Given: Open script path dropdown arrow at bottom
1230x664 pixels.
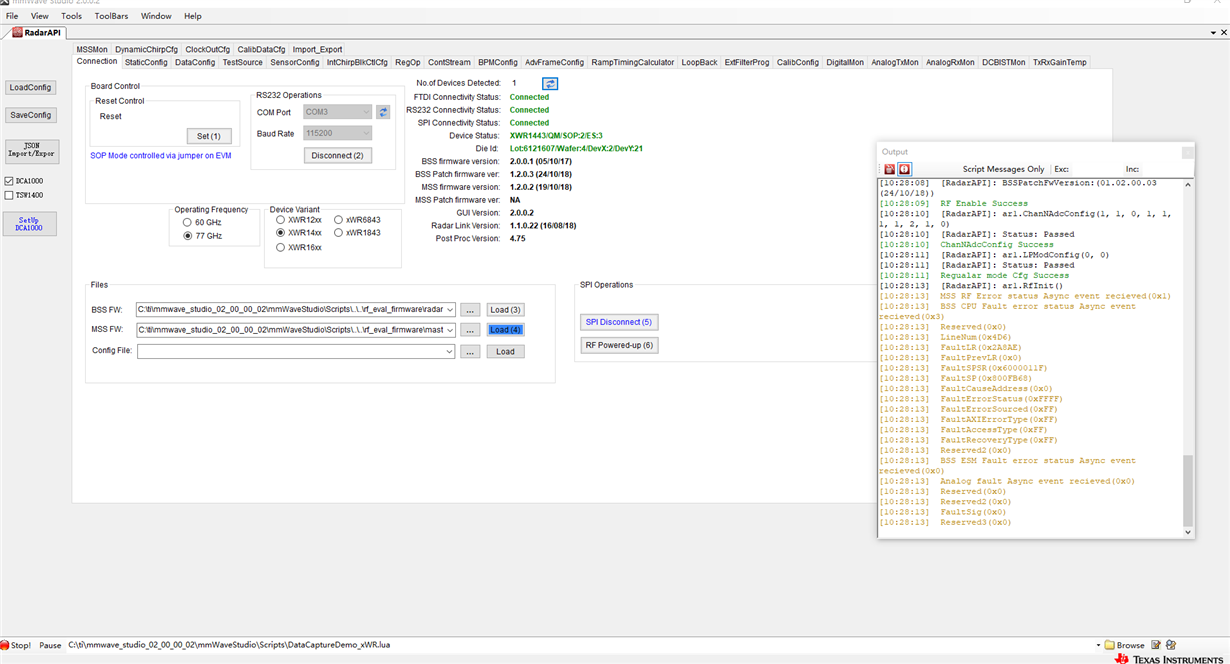Looking at the screenshot, I should [1096, 645].
